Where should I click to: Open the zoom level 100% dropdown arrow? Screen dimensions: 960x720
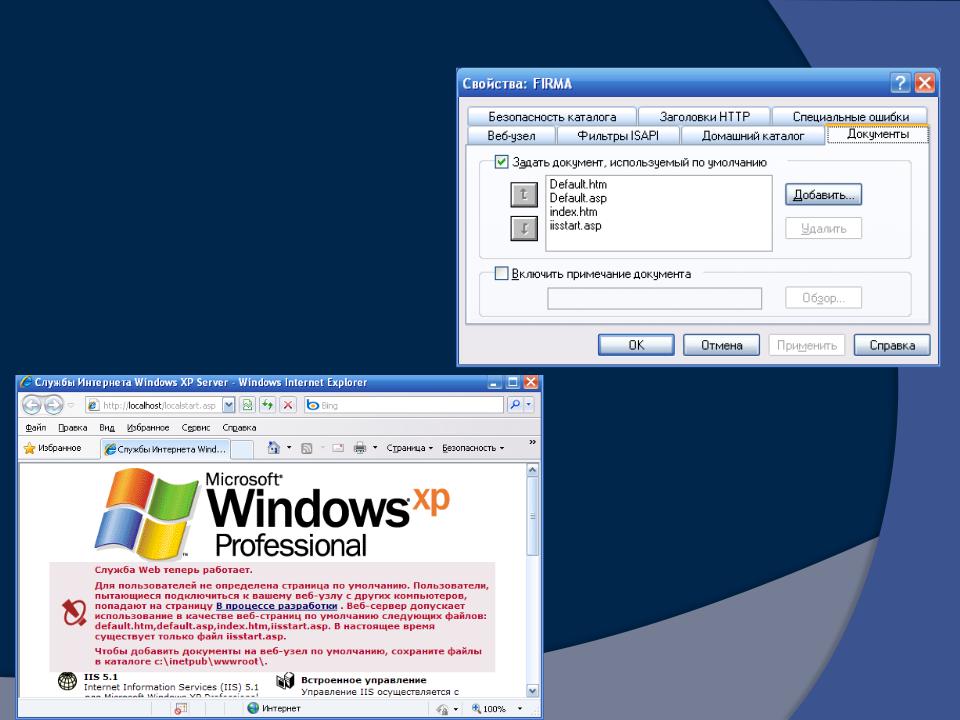point(520,708)
